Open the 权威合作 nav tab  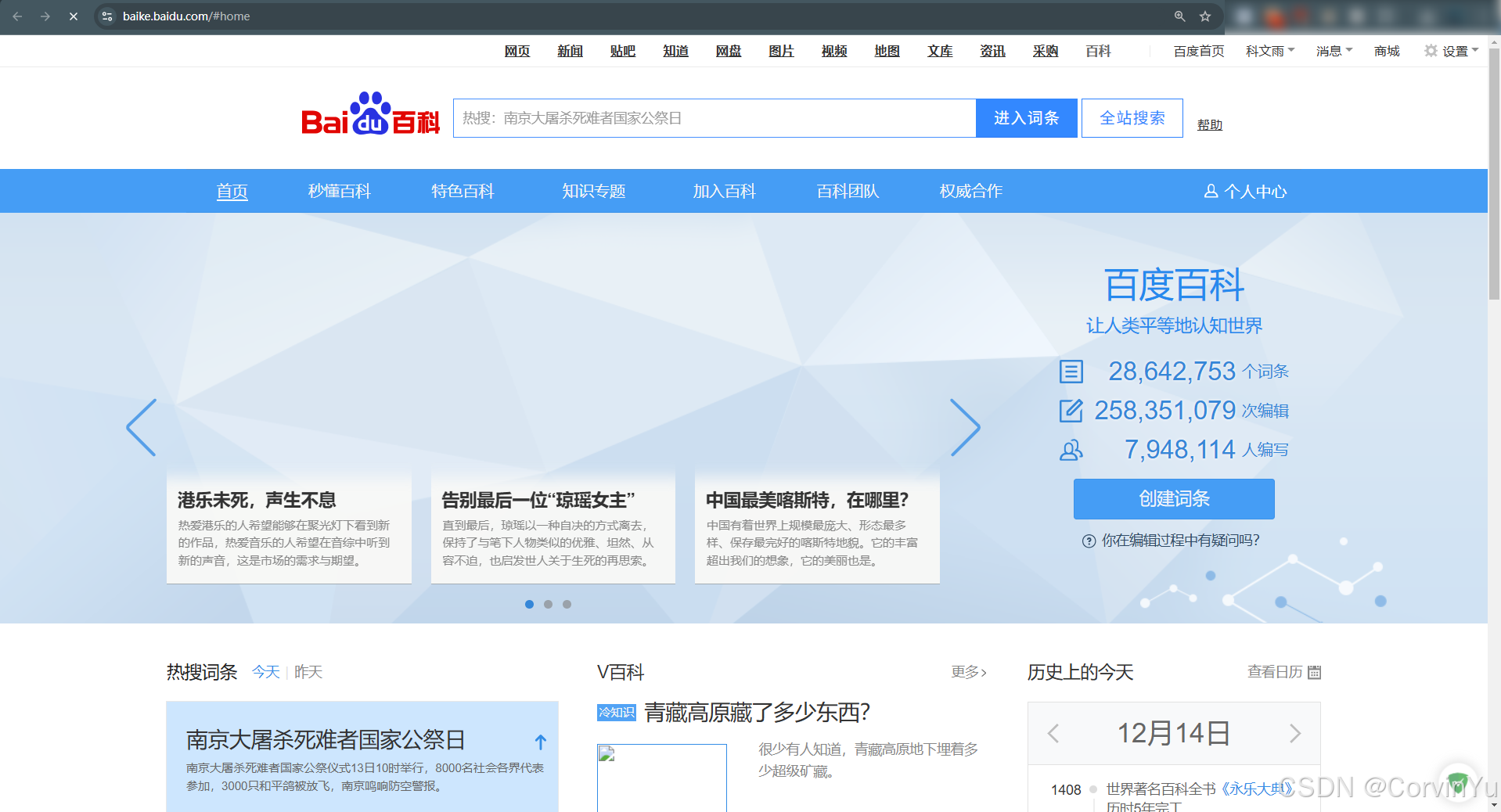(971, 191)
